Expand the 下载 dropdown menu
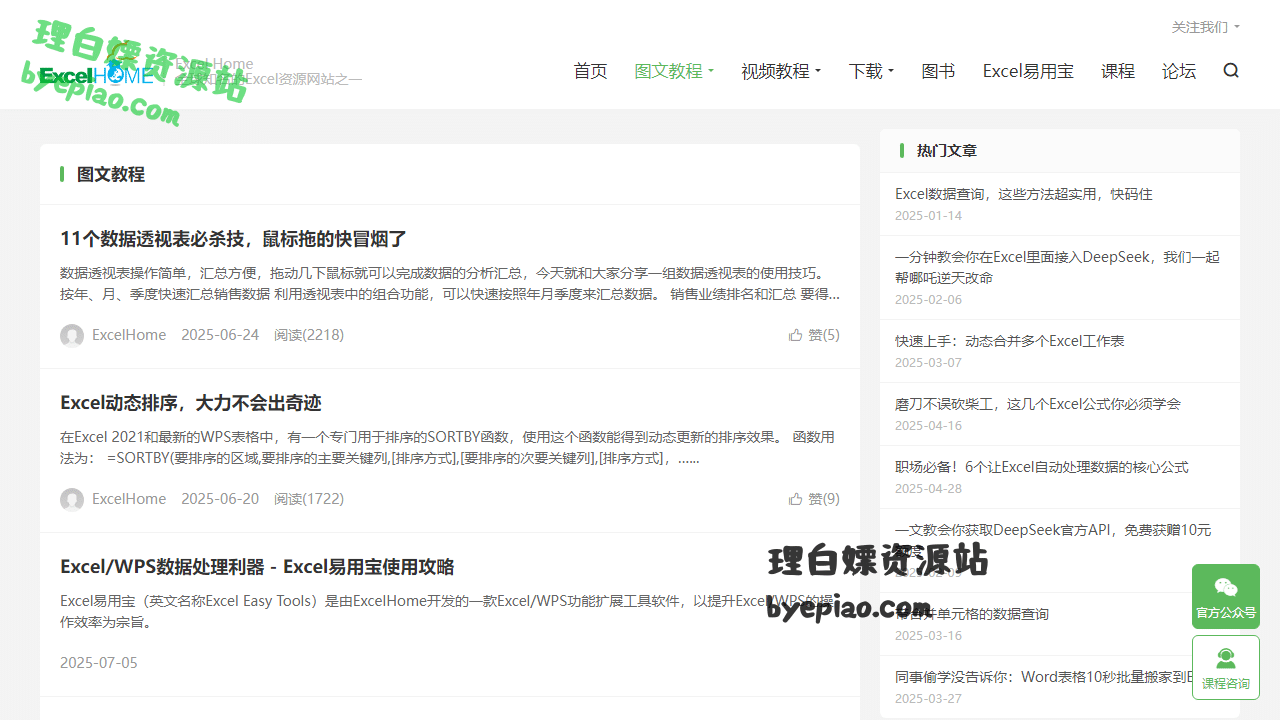1280x720 pixels. point(871,71)
